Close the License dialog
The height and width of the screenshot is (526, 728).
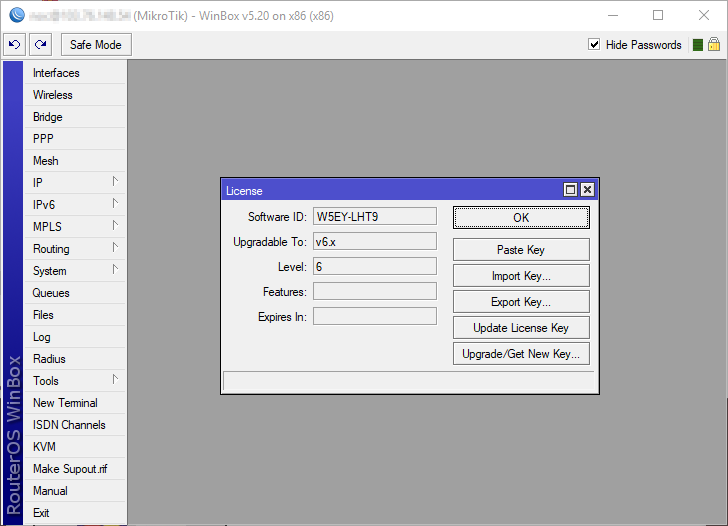click(587, 189)
